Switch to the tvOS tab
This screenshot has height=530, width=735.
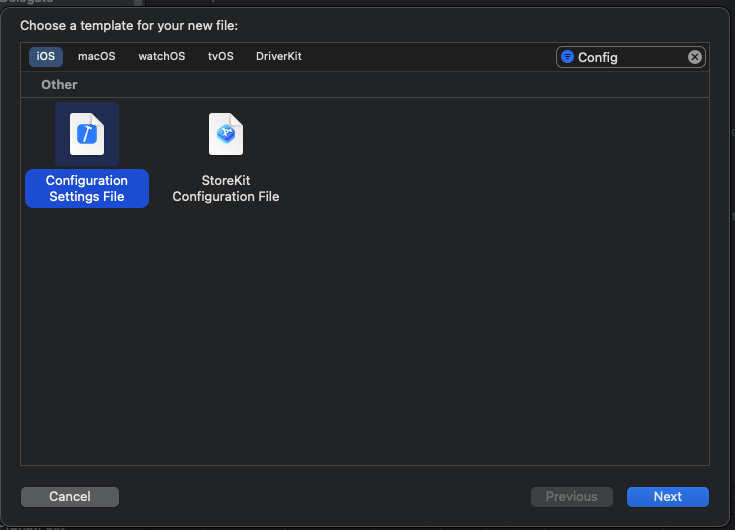221,56
